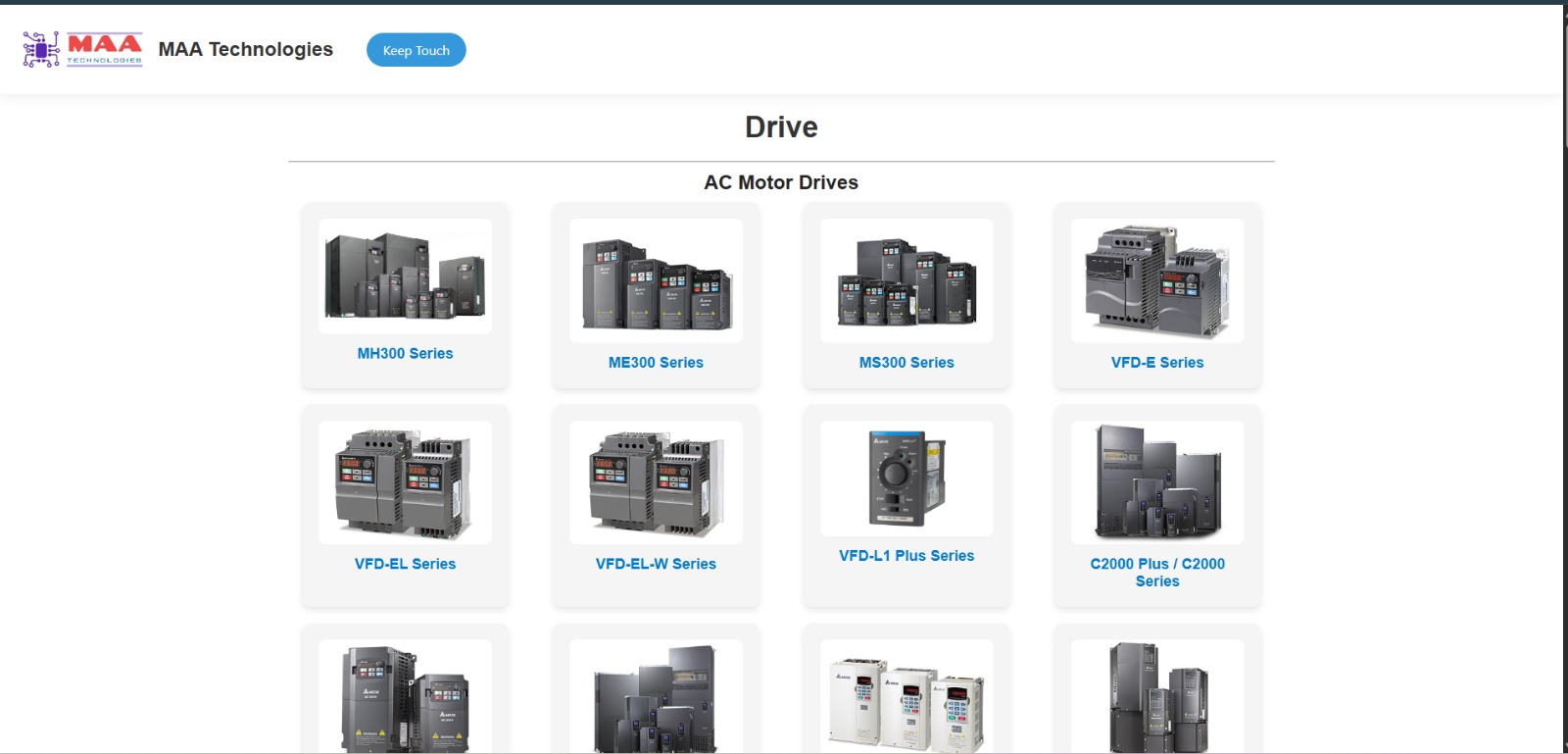Click the VFD-L1 Plus Series link
The image size is (1568, 754).
pyautogui.click(x=906, y=556)
